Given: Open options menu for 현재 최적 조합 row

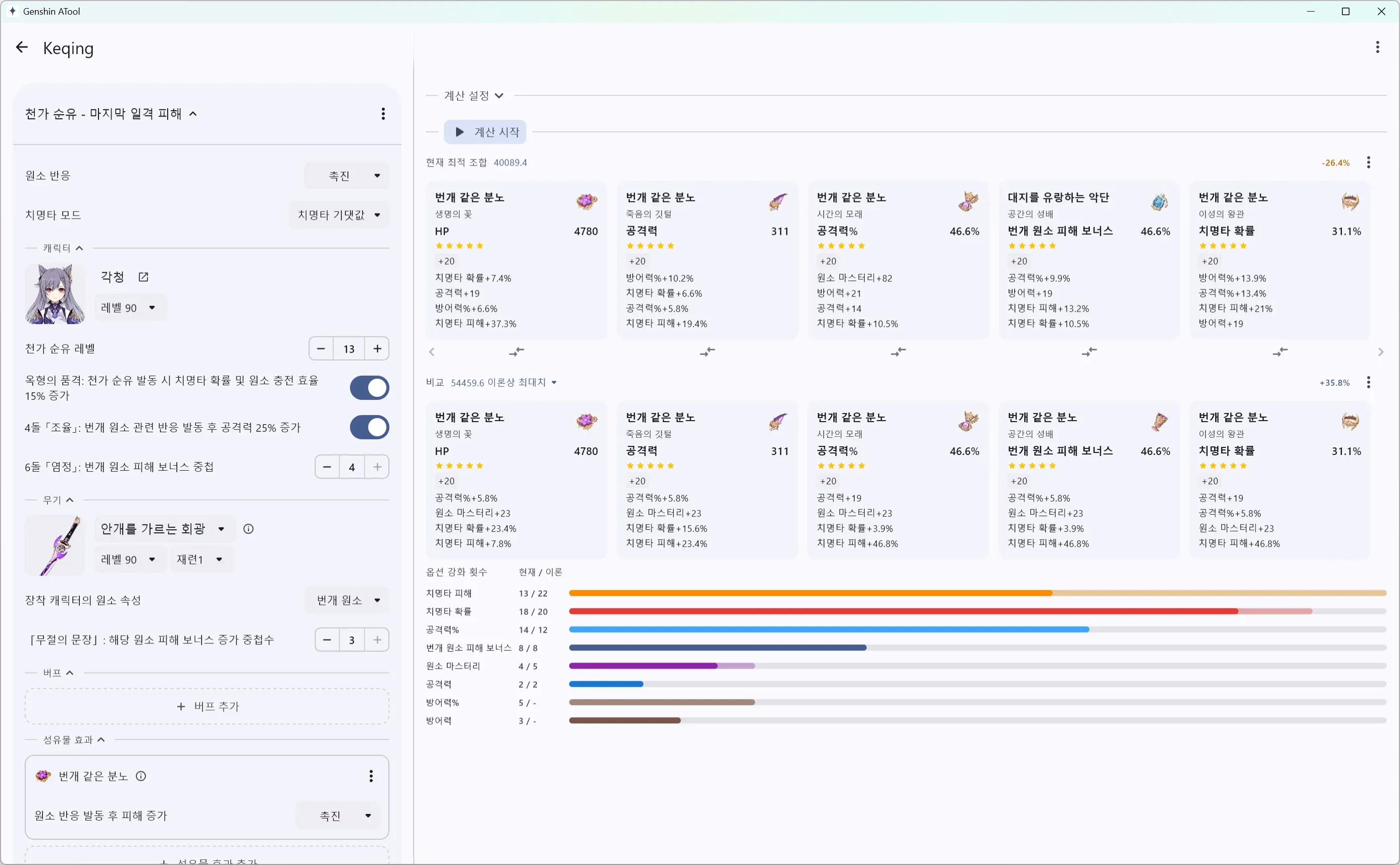Looking at the screenshot, I should 1368,163.
